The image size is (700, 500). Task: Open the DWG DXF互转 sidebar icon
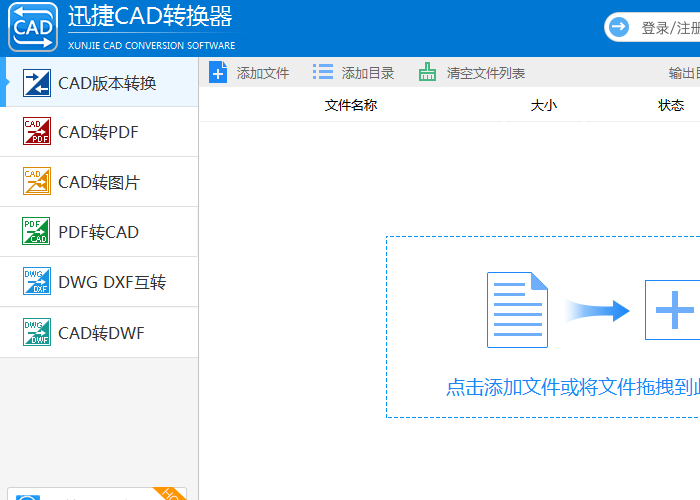37,281
